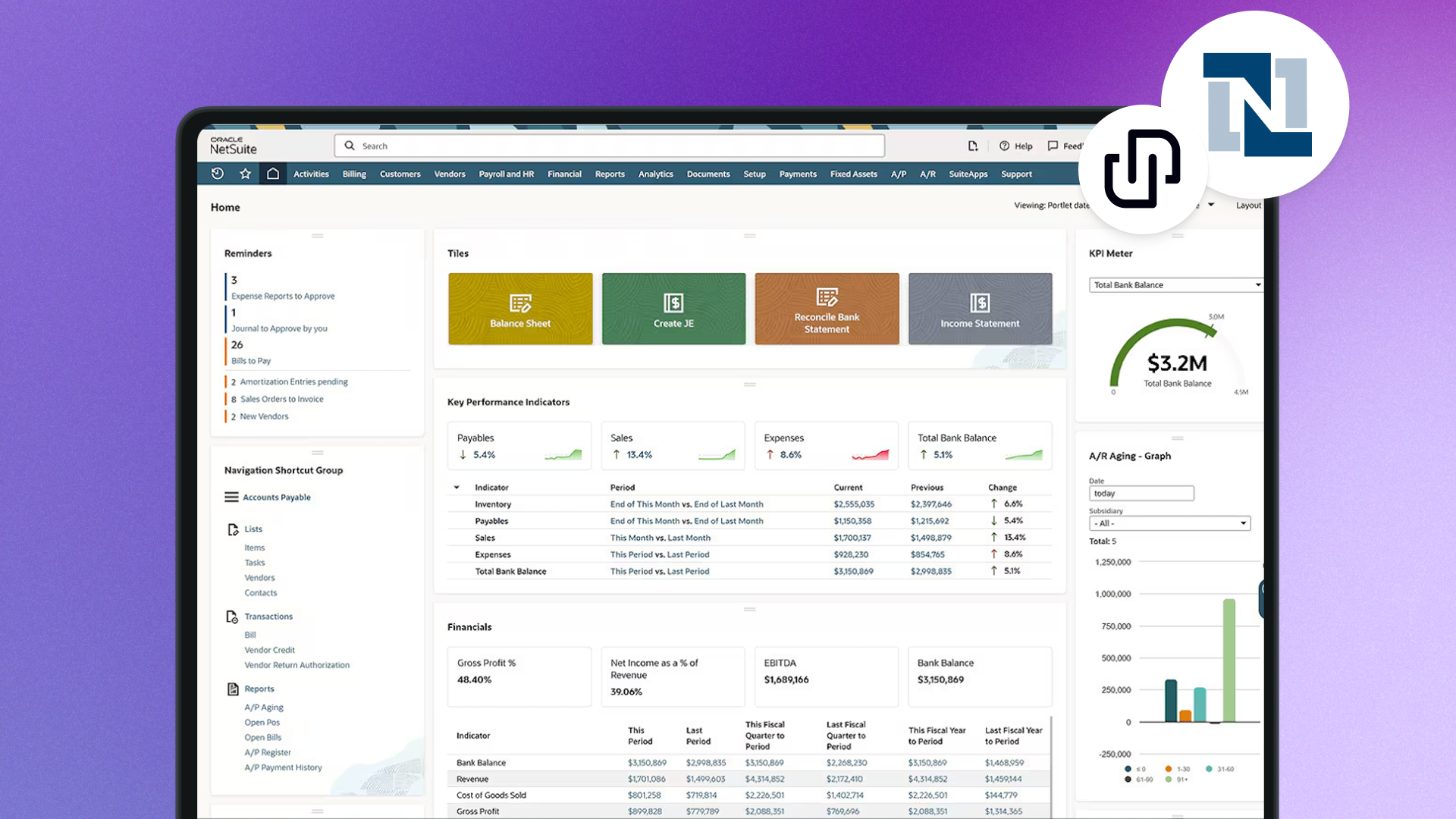Click the Layout link
Image resolution: width=1456 pixels, height=819 pixels.
pos(1249,206)
